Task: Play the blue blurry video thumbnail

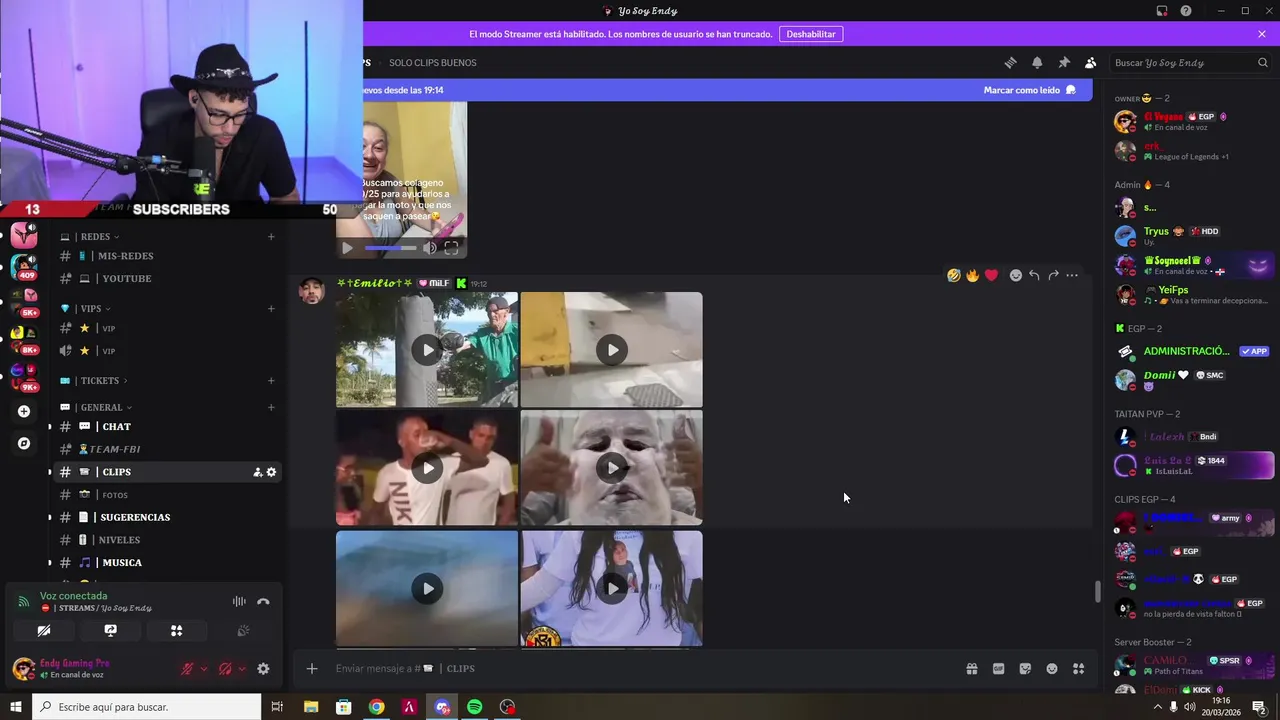Action: 427,589
